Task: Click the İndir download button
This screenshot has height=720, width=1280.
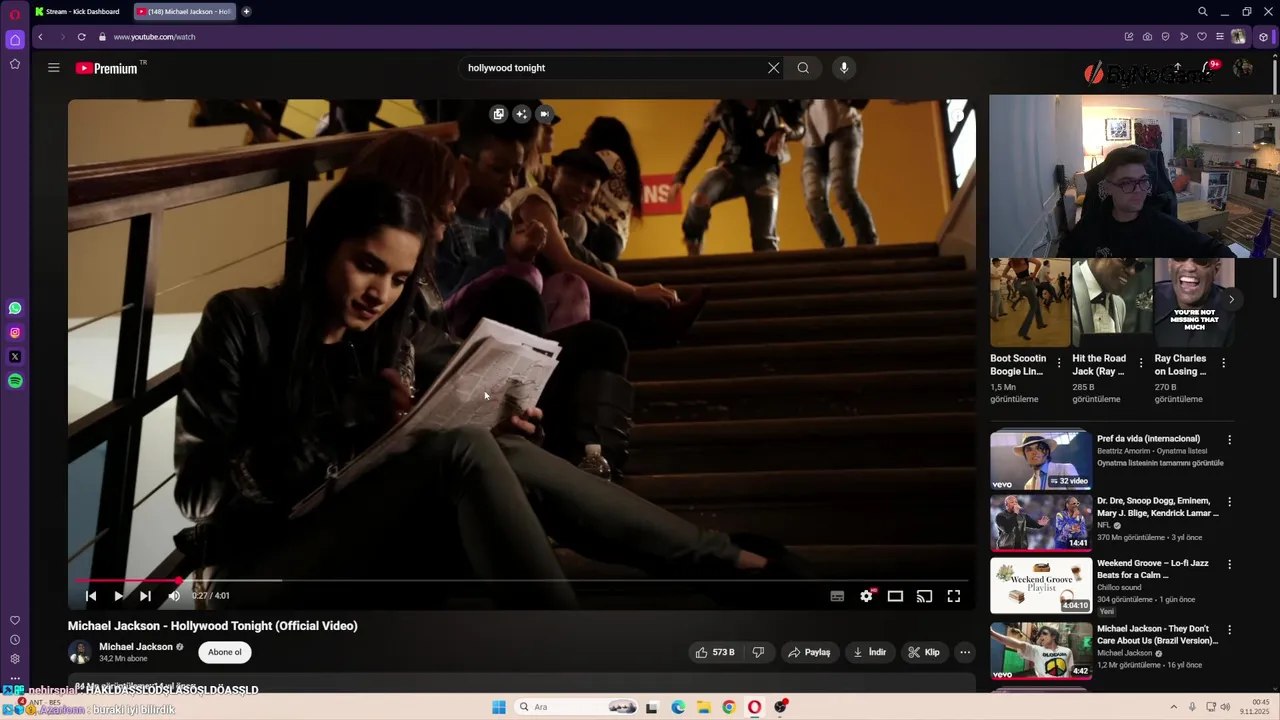Action: tap(869, 652)
